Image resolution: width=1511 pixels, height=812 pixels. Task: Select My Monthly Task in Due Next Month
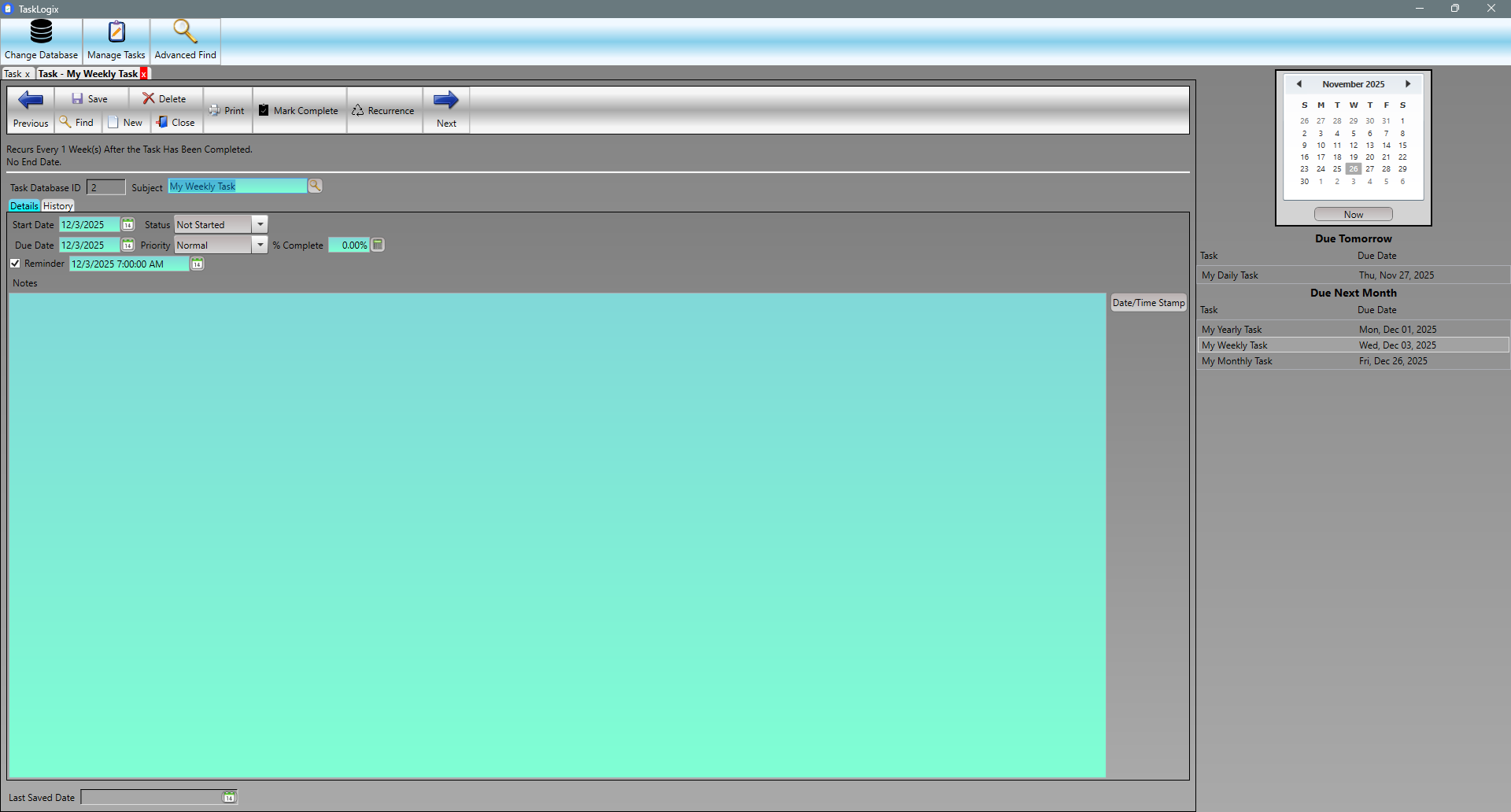tap(1236, 361)
